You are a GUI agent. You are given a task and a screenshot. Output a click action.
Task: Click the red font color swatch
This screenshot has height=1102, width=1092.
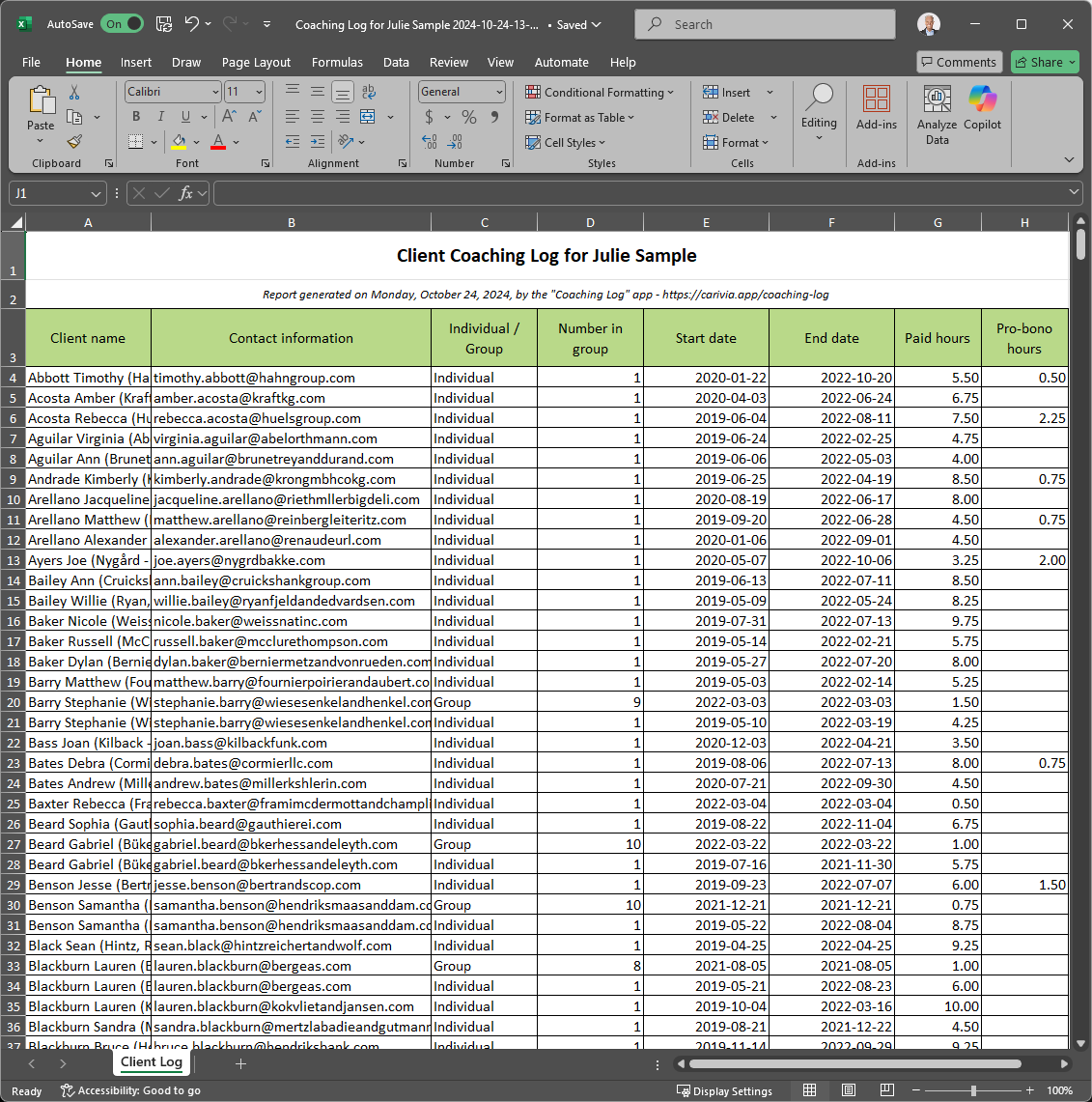tap(218, 142)
